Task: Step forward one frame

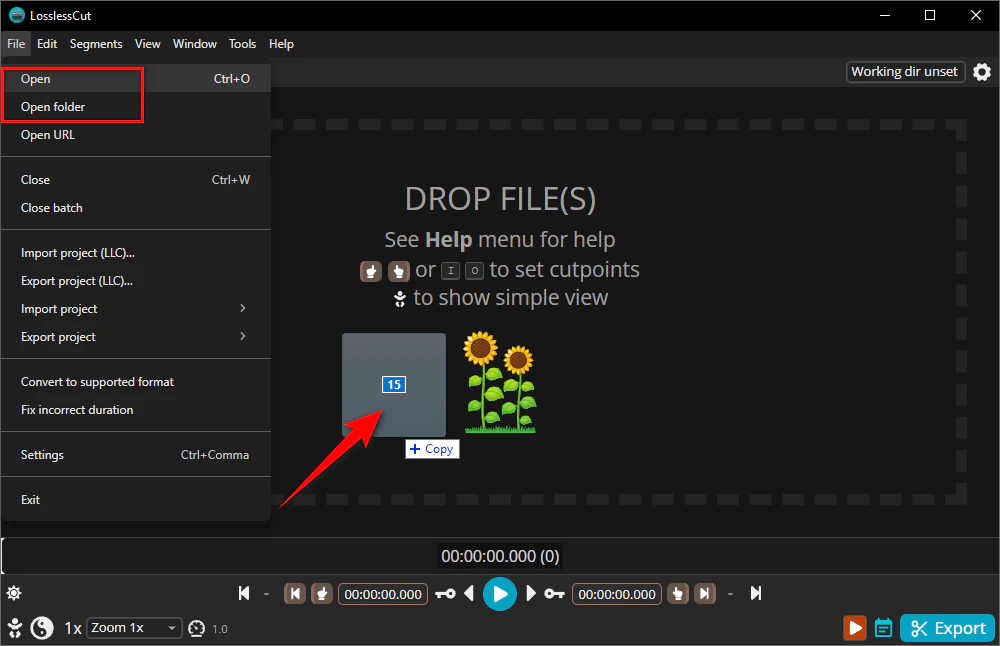Action: (x=531, y=594)
